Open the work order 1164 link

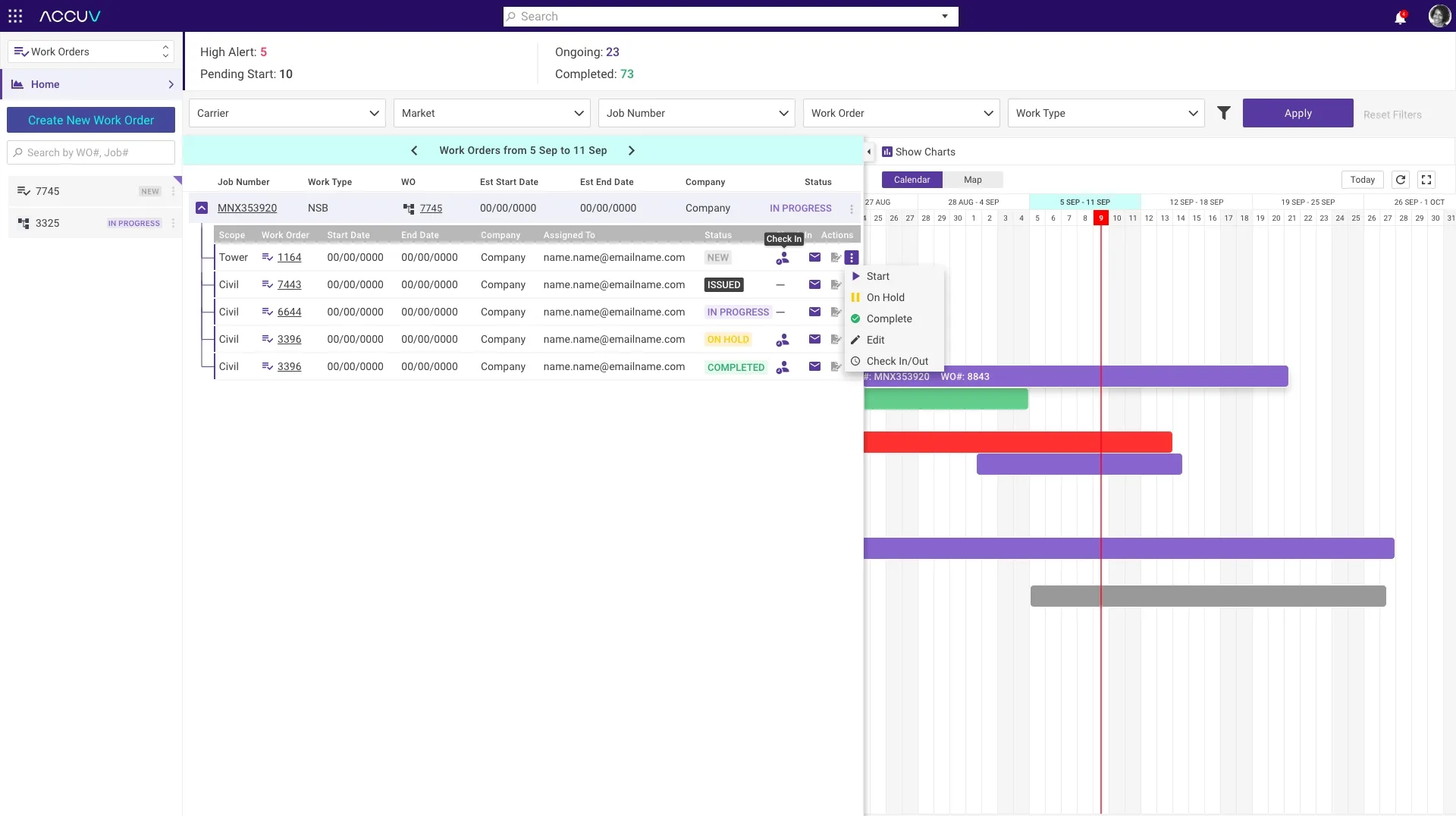click(x=289, y=258)
